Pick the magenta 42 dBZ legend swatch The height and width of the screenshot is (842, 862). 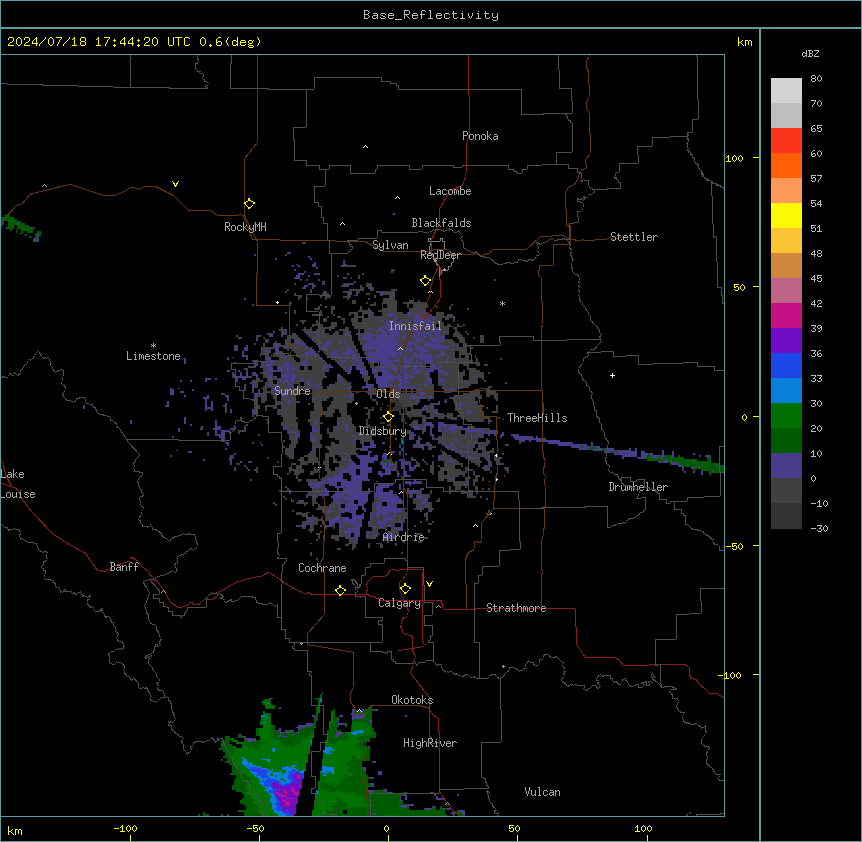tap(786, 315)
